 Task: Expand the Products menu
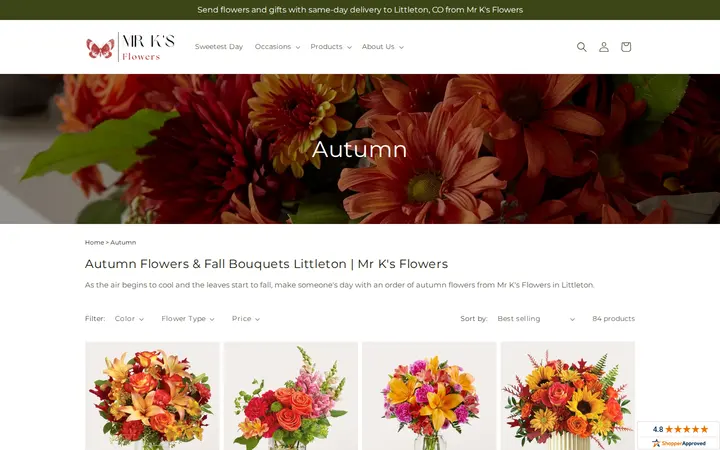click(331, 47)
